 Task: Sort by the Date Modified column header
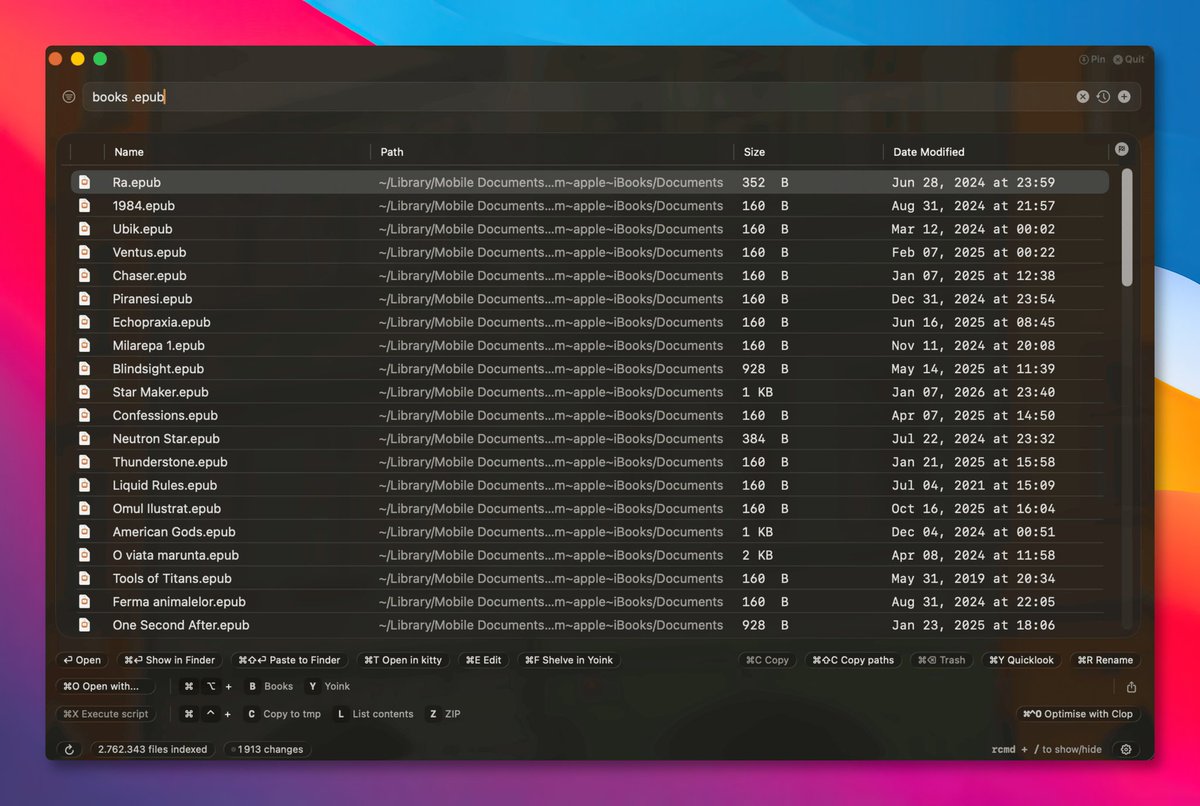(929, 152)
